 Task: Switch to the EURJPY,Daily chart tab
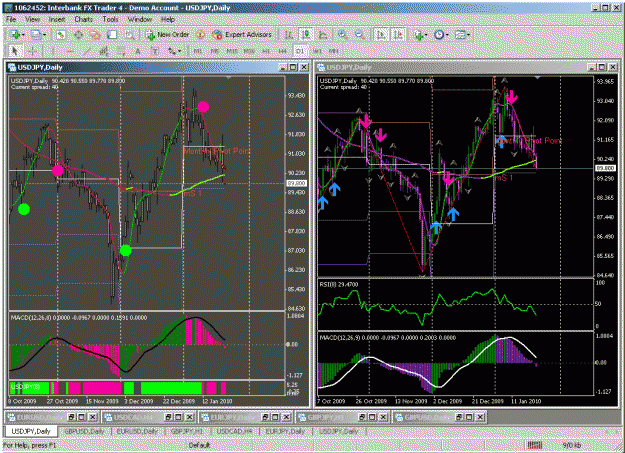285,431
